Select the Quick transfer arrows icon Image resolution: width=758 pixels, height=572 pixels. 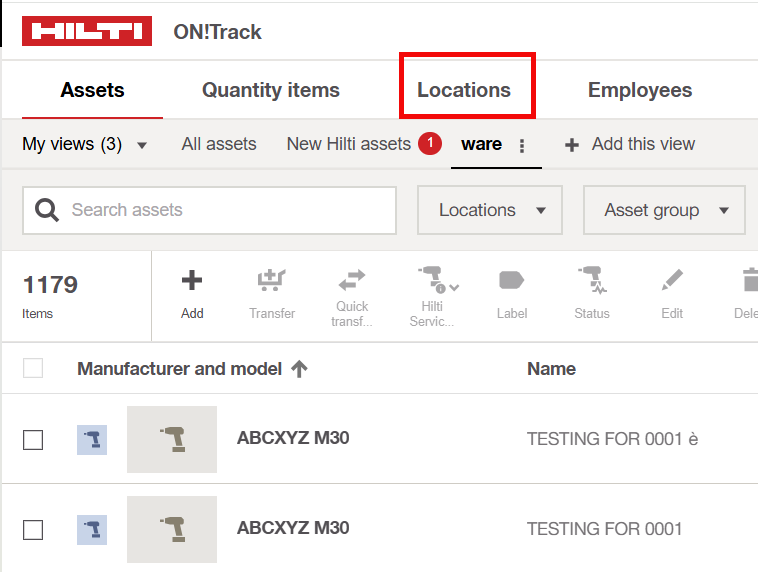351,280
